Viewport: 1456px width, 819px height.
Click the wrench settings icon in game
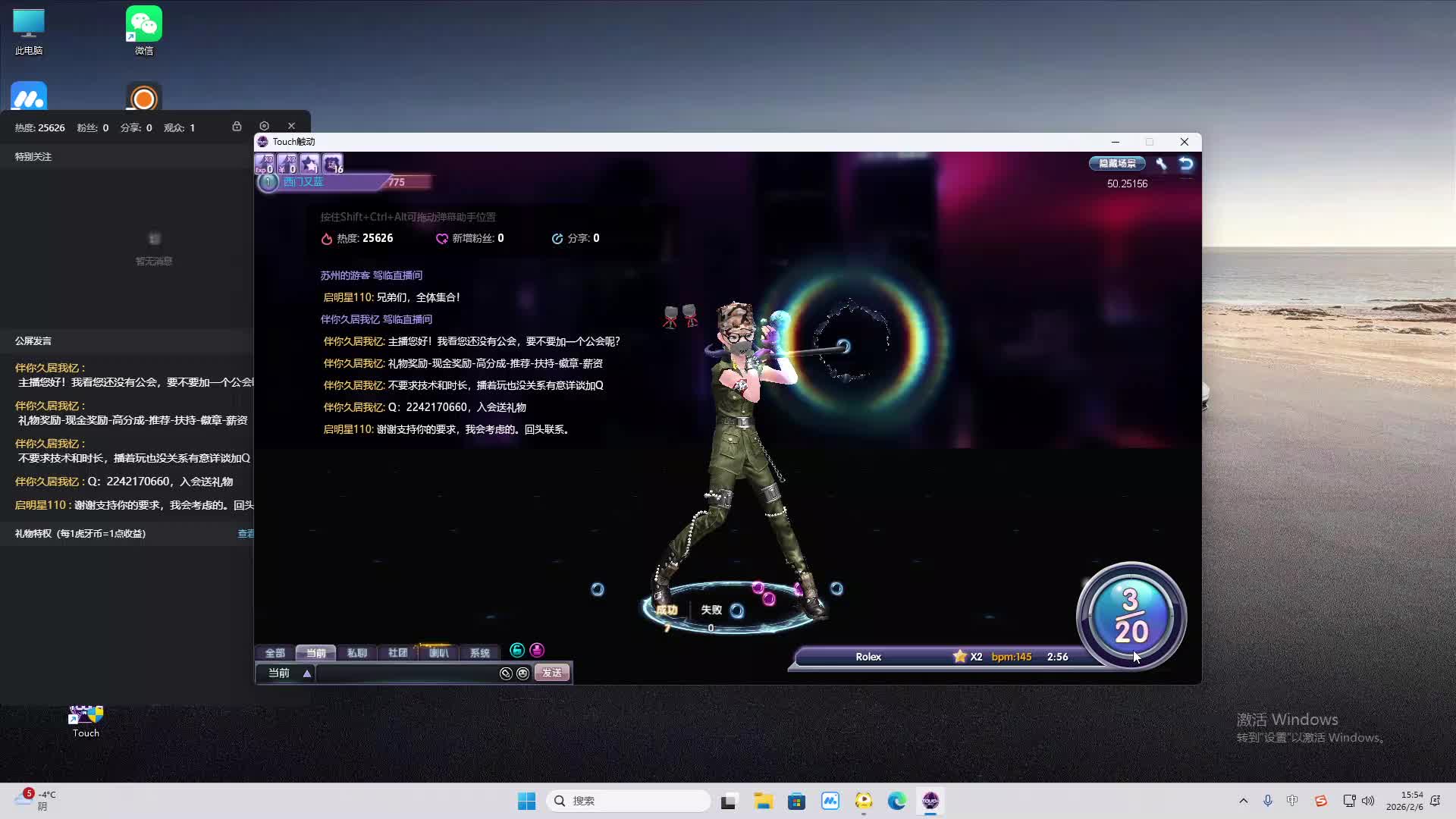click(1161, 163)
